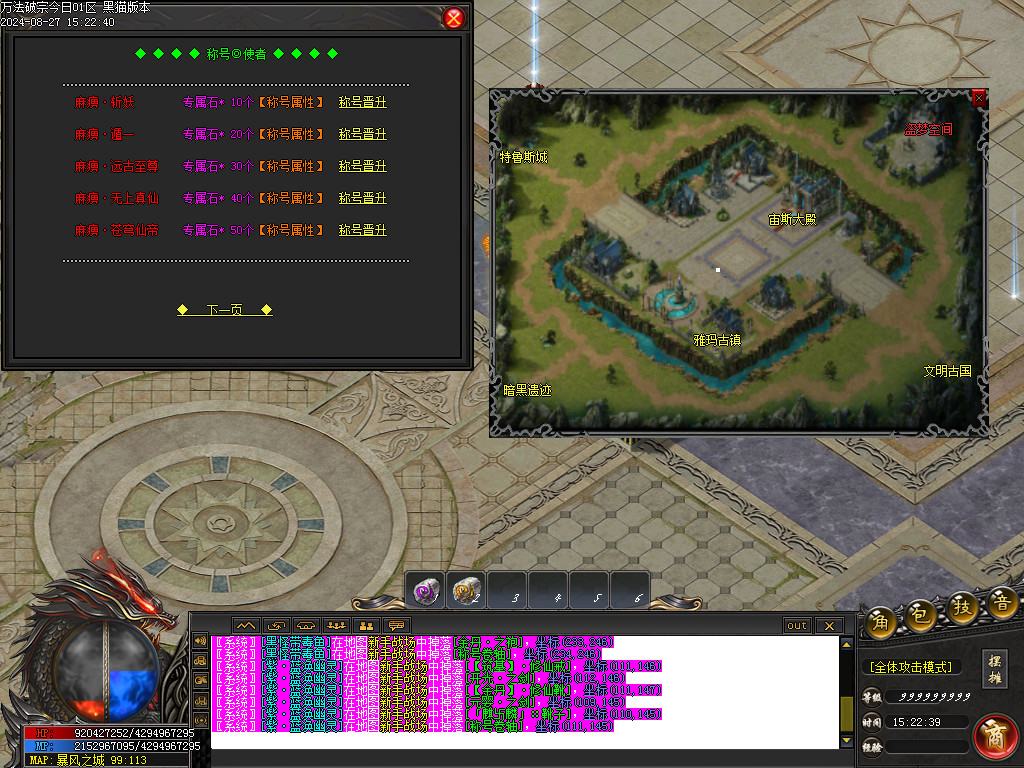Toggle the speaker chat channel icon
The width and height of the screenshot is (1024, 768).
click(200, 641)
